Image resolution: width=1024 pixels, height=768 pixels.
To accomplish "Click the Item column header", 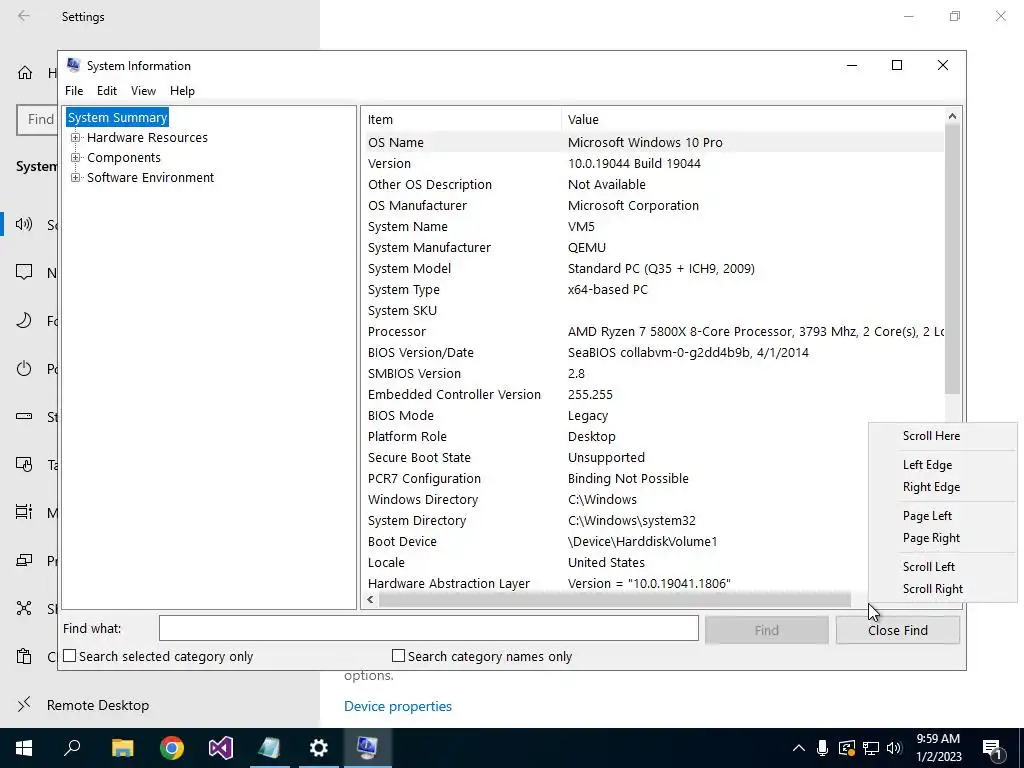I will (x=462, y=120).
